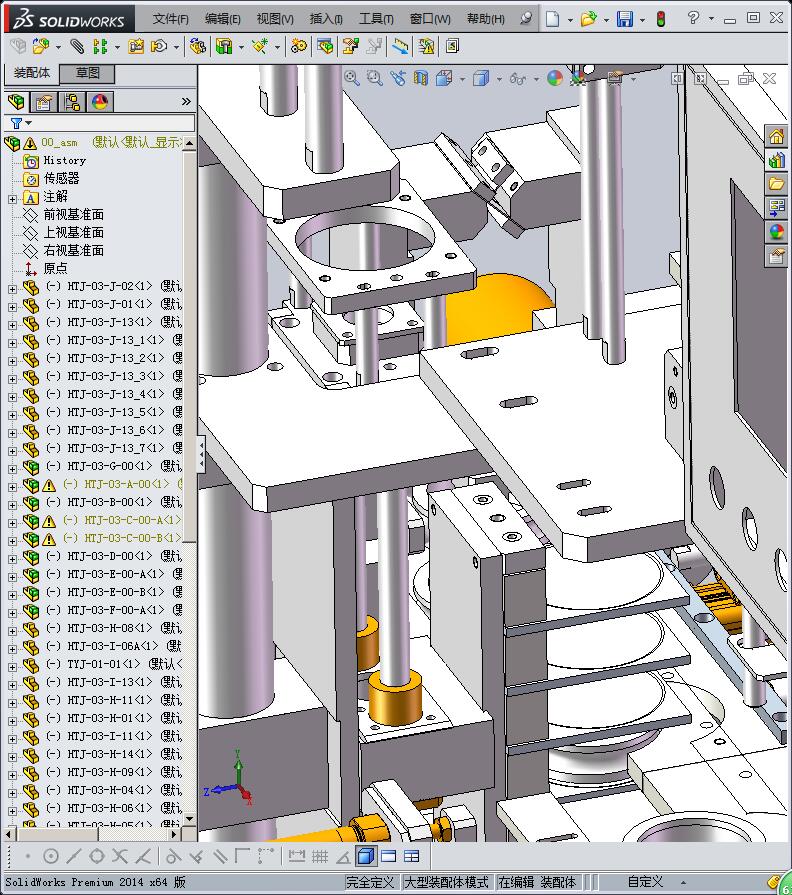The height and width of the screenshot is (895, 792).
Task: Open the New document dropdown arrow
Action: [570, 20]
